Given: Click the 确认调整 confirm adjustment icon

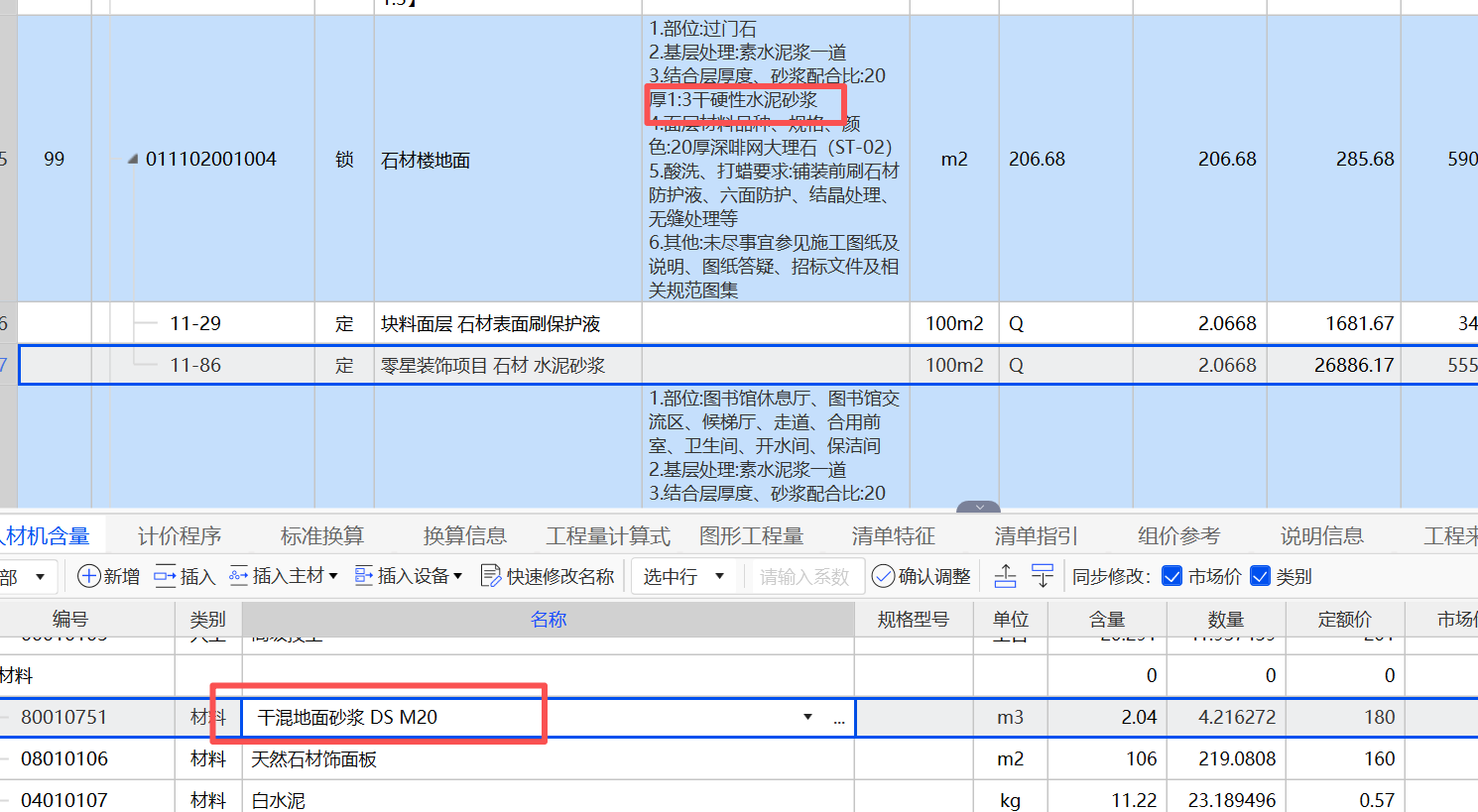Looking at the screenshot, I should point(882,575).
